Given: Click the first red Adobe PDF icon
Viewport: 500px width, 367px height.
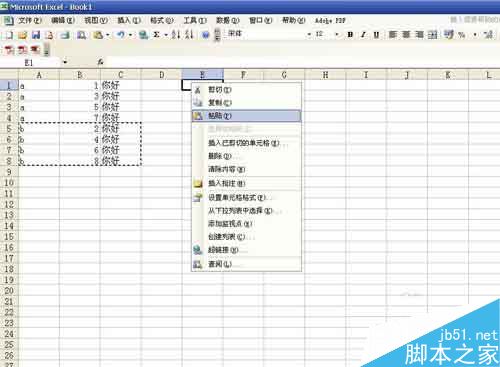Looking at the screenshot, I should click(9, 50).
